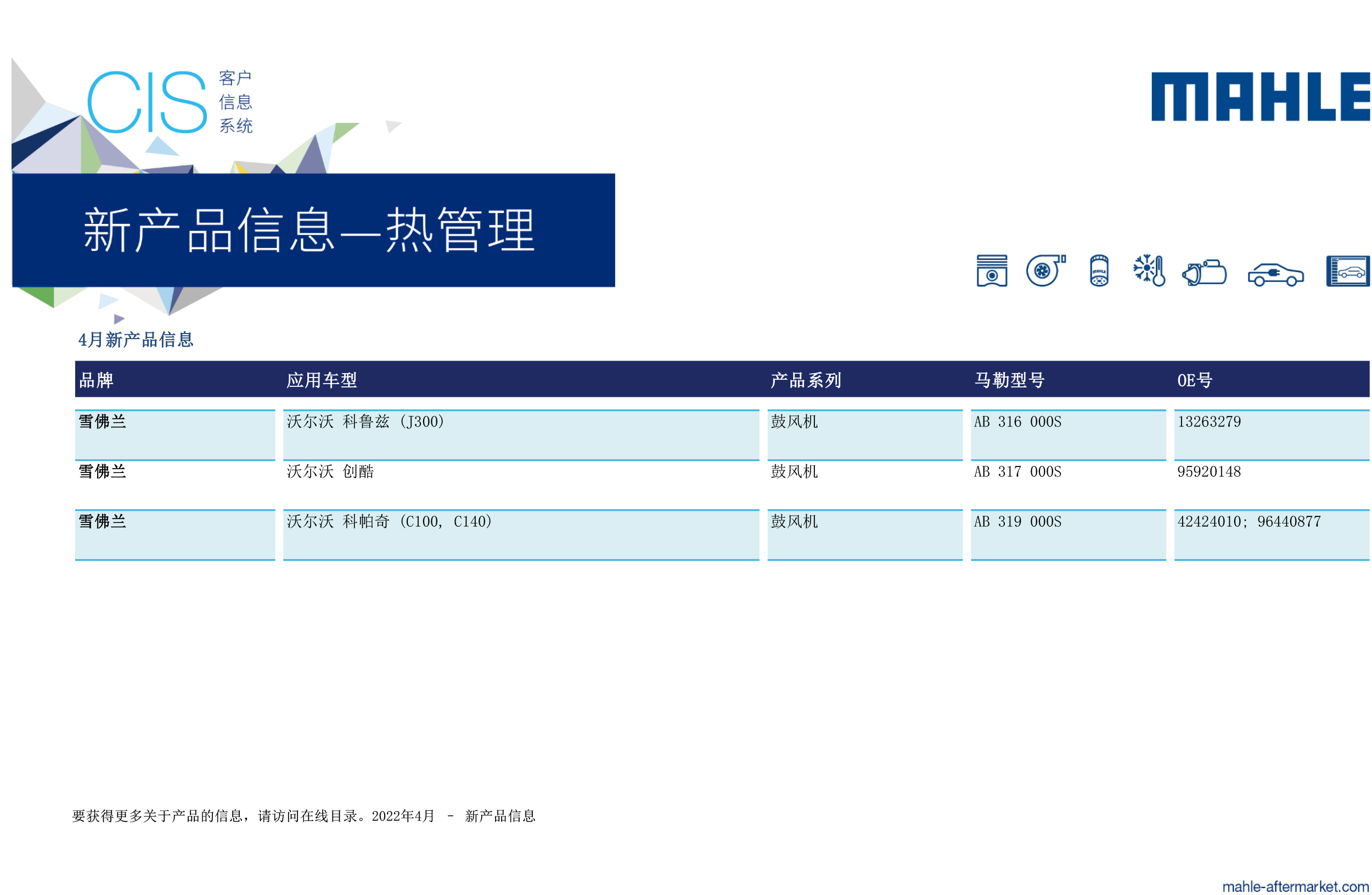
Task: Click the footer note about 在线目录
Action: pyautogui.click(x=304, y=816)
